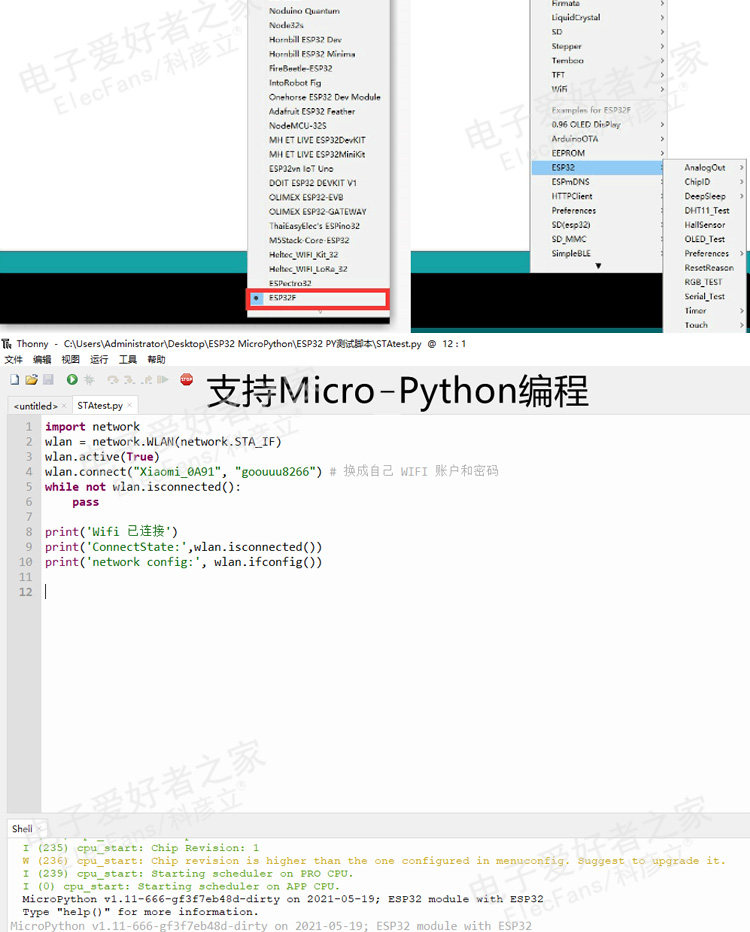The height and width of the screenshot is (932, 750).
Task: Click the Step into debug icon
Action: 129,379
